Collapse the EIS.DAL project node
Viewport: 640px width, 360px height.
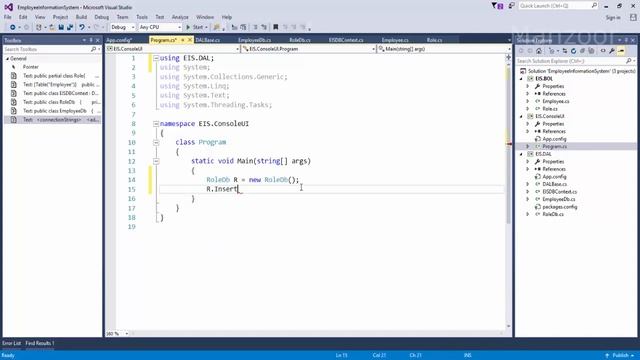(x=521, y=154)
